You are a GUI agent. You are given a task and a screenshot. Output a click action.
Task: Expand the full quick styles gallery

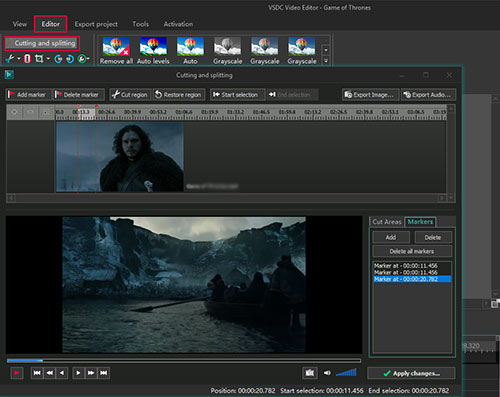(x=326, y=61)
